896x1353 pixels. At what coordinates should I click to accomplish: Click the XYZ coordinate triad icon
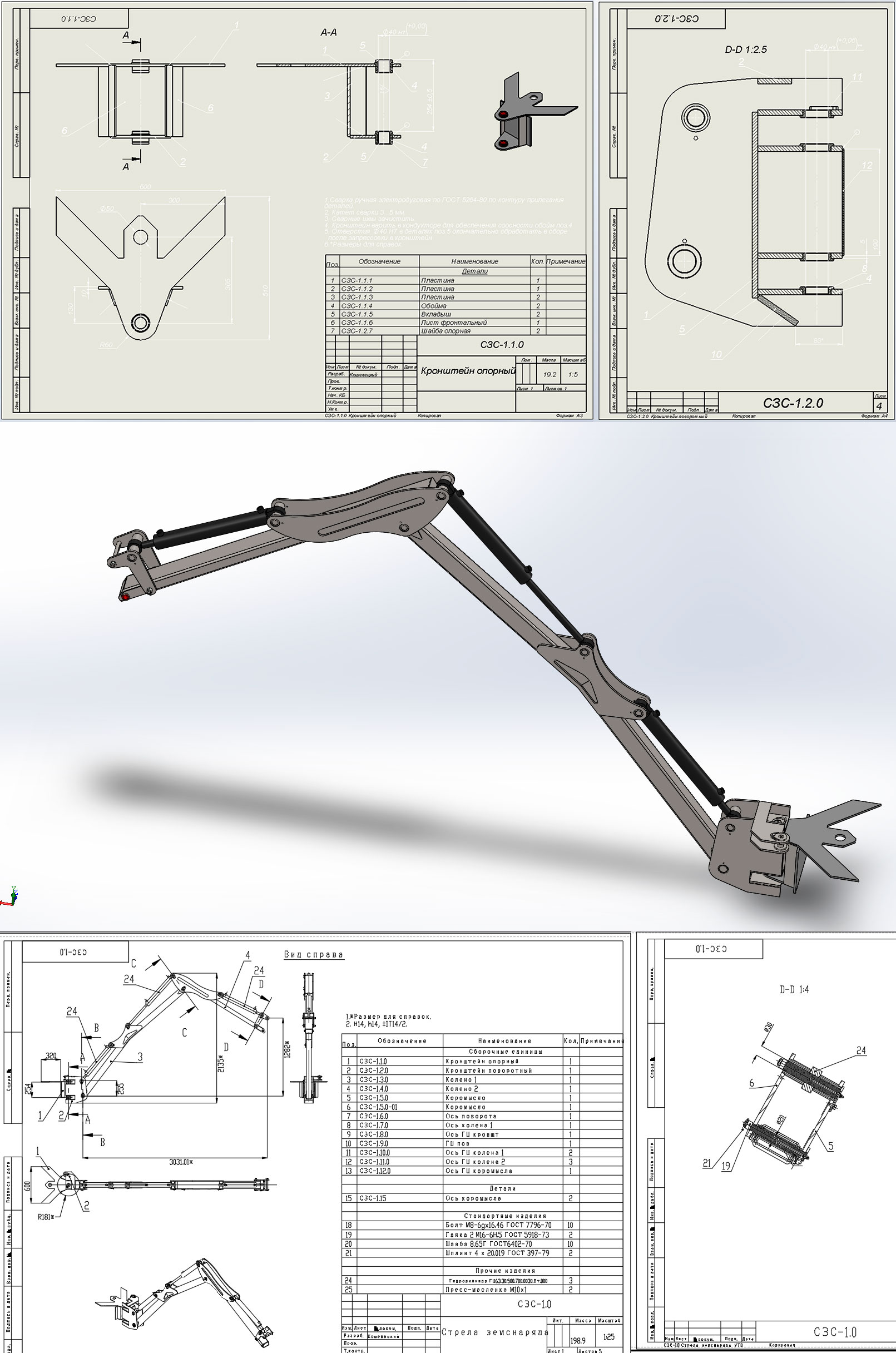click(9, 896)
